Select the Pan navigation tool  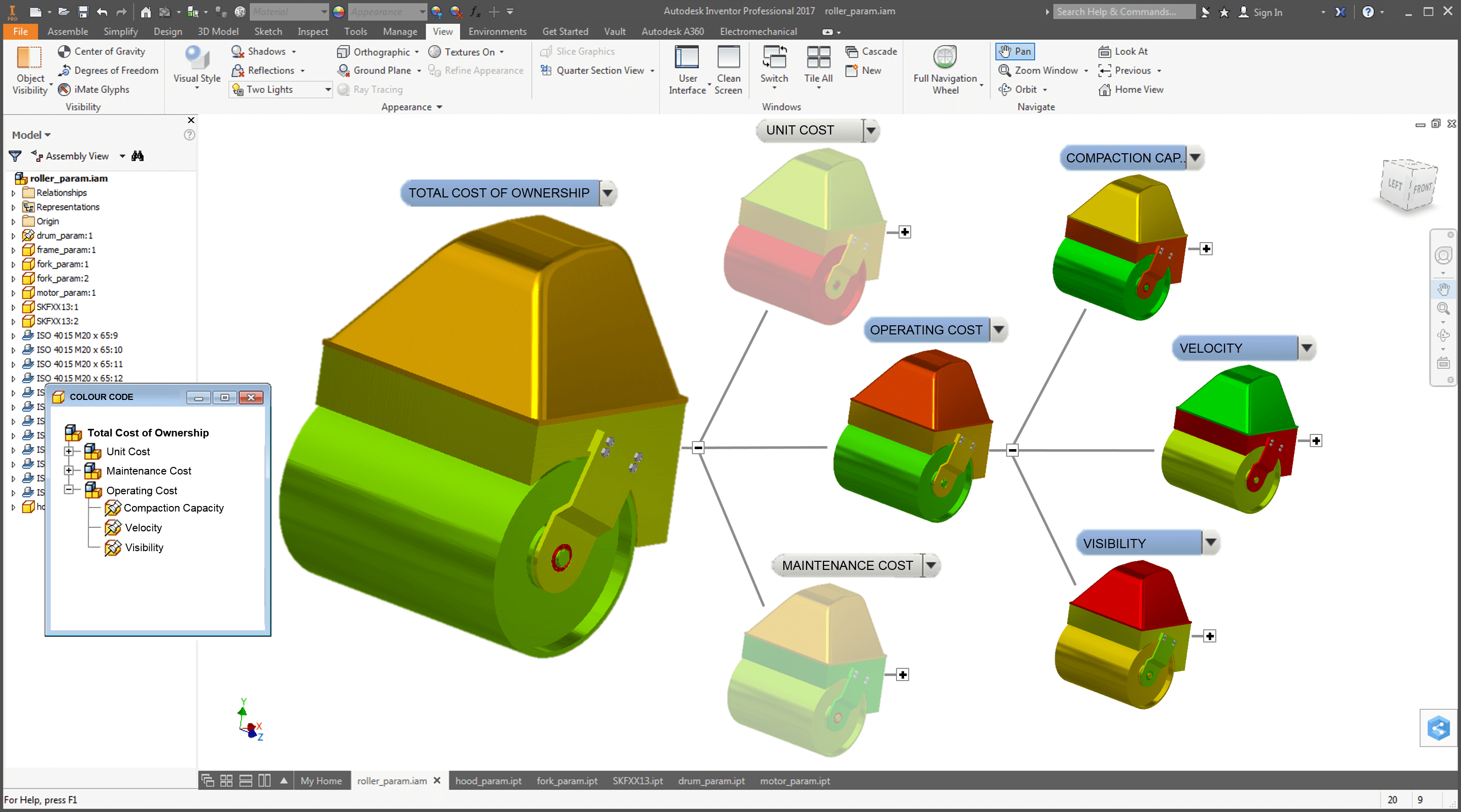point(1015,52)
